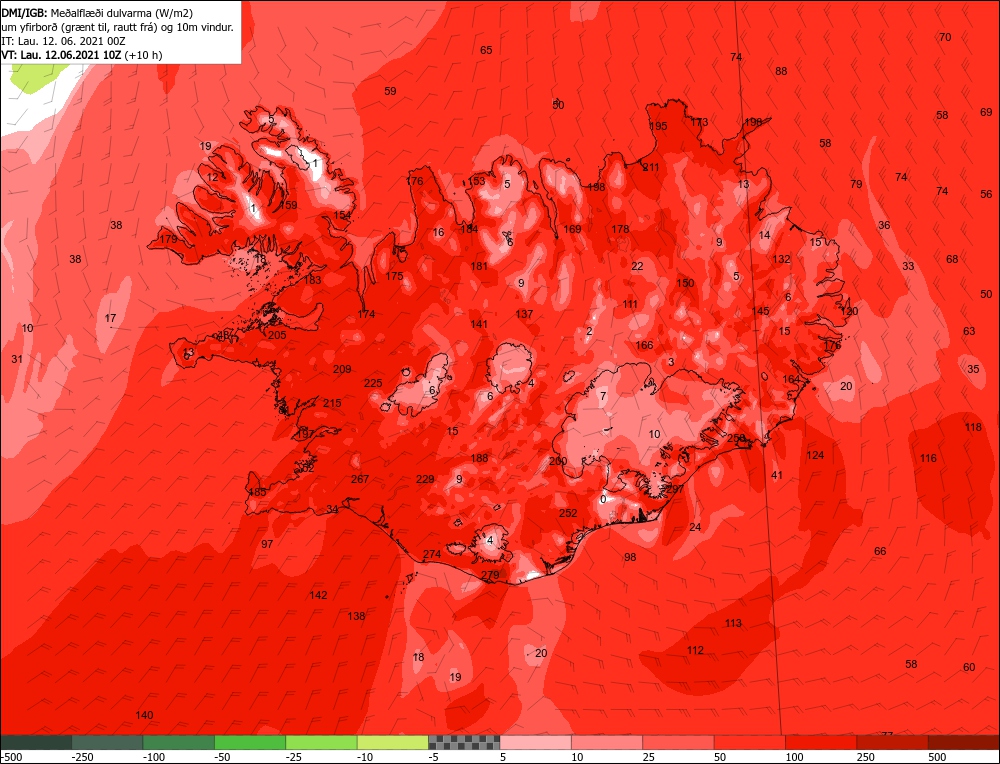
Task: Click the '-500' legend label
Action: (11, 757)
